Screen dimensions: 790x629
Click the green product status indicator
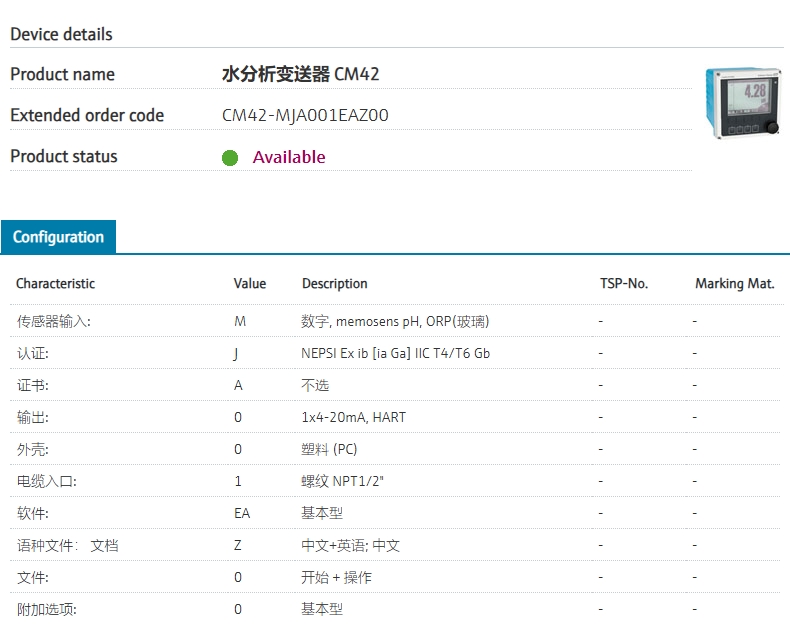tap(230, 158)
